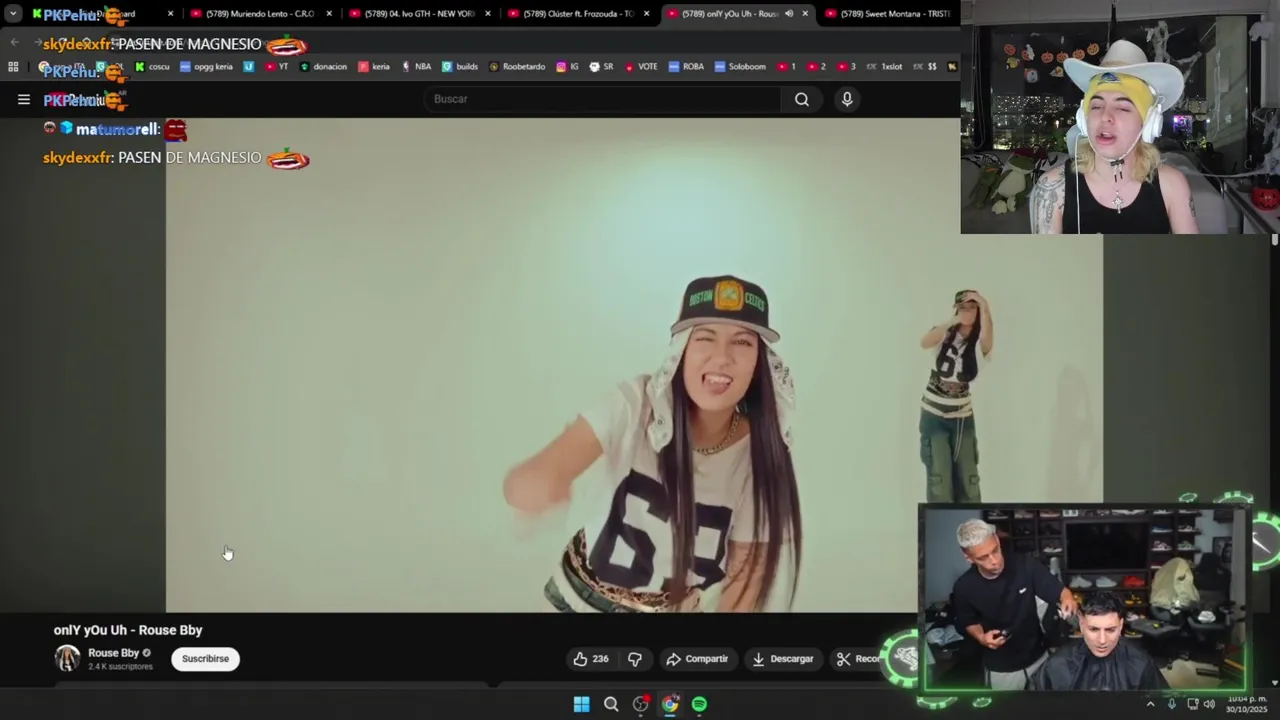Open the IG Instagram bookmark
The height and width of the screenshot is (720, 1280).
point(567,67)
